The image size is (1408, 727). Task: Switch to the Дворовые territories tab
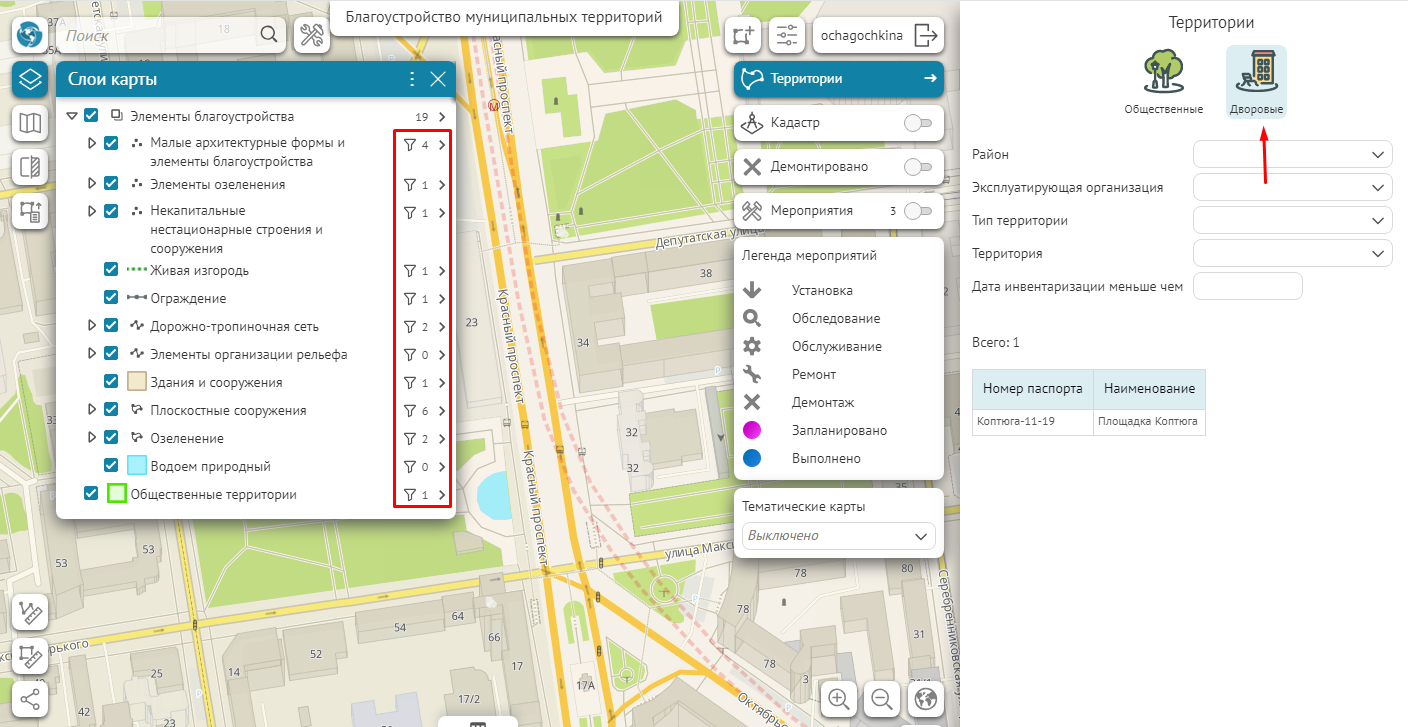(x=1256, y=82)
